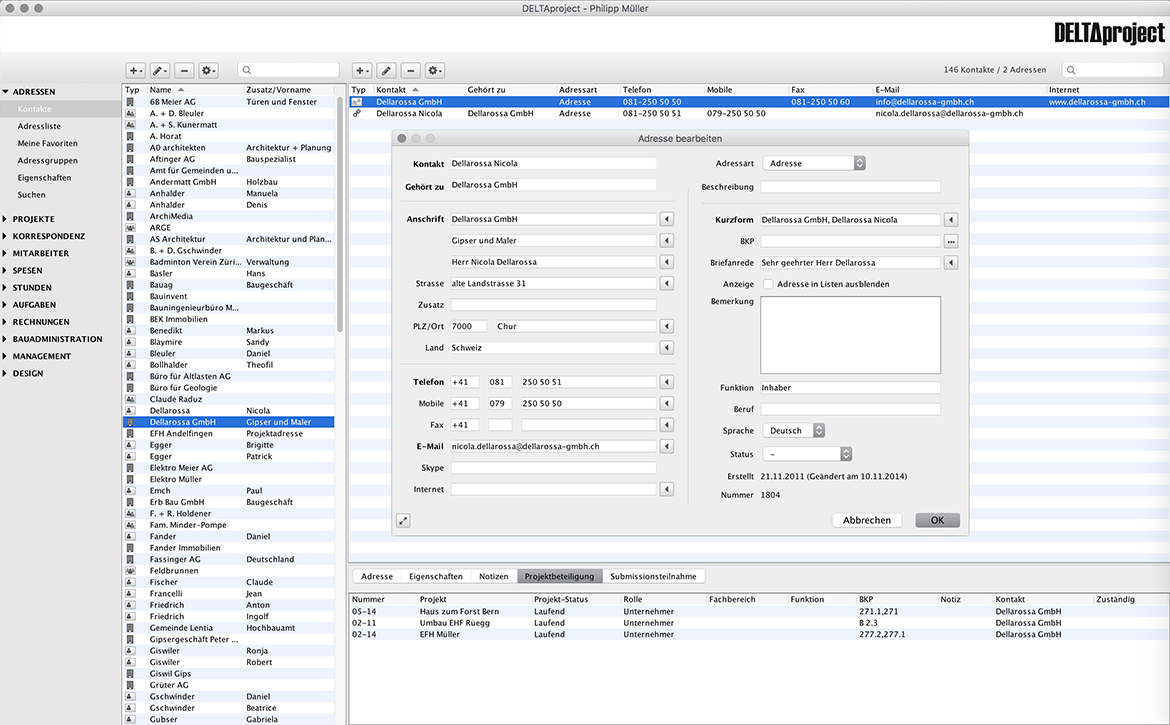This screenshot has height=725, width=1170.
Task: Open the gear menu above the address table
Action: point(435,70)
